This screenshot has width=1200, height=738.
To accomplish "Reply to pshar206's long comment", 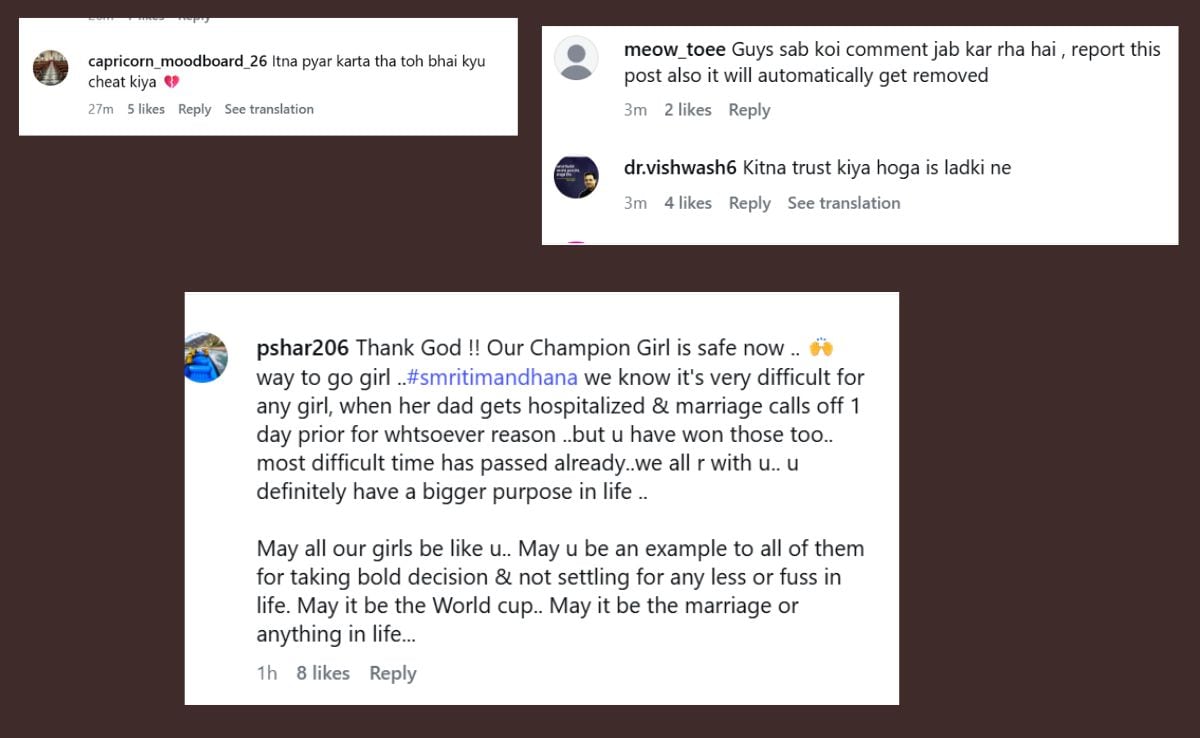I will 392,673.
